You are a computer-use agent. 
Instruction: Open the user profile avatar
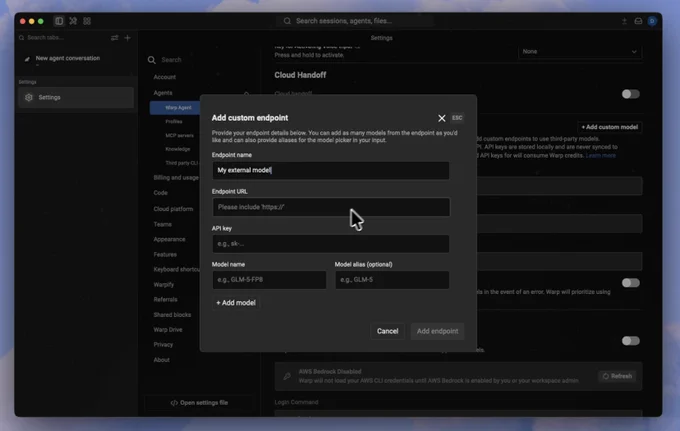coord(652,21)
